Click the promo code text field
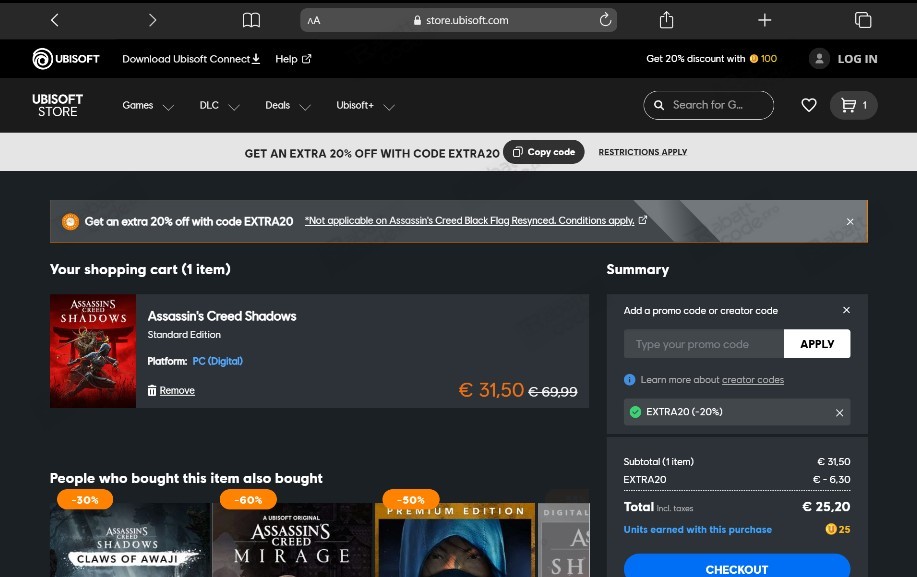The width and height of the screenshot is (917, 577). 704,344
